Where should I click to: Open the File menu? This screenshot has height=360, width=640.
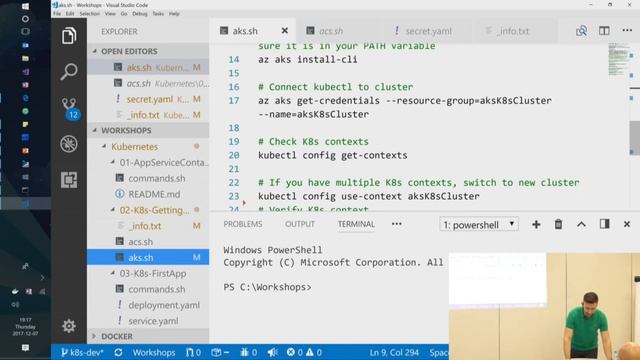(57, 13)
